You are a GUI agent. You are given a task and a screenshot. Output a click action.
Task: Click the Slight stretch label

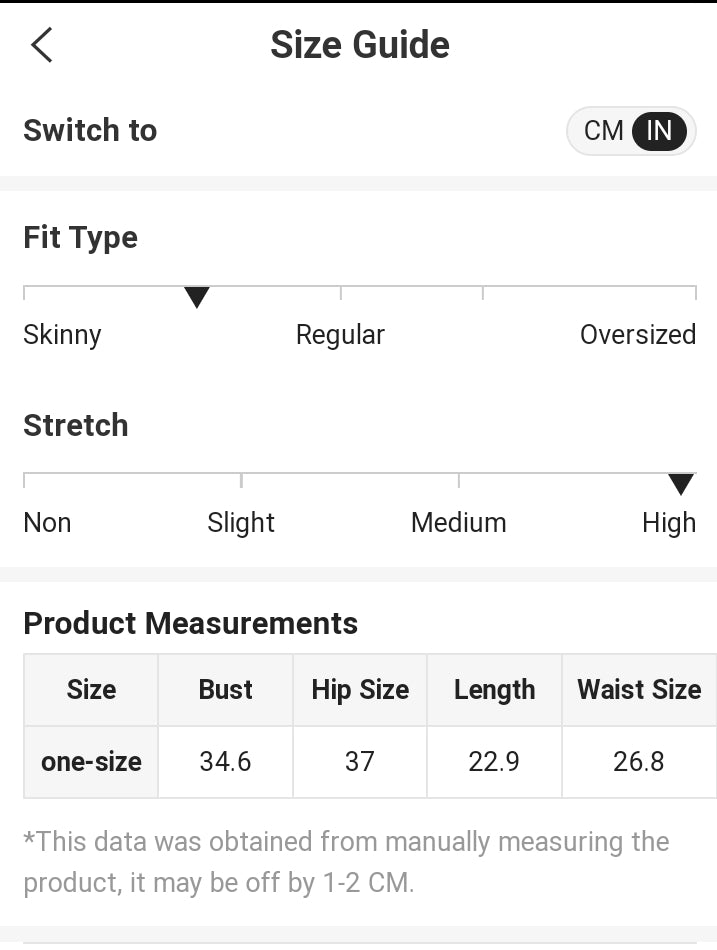pos(241,523)
